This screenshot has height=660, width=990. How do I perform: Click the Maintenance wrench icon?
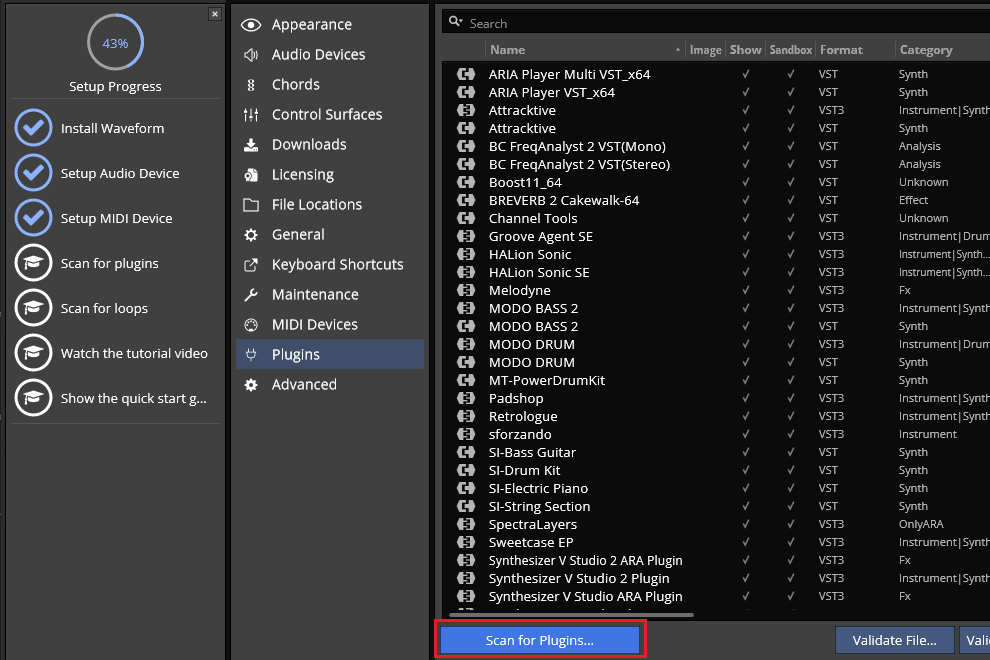[x=251, y=295]
